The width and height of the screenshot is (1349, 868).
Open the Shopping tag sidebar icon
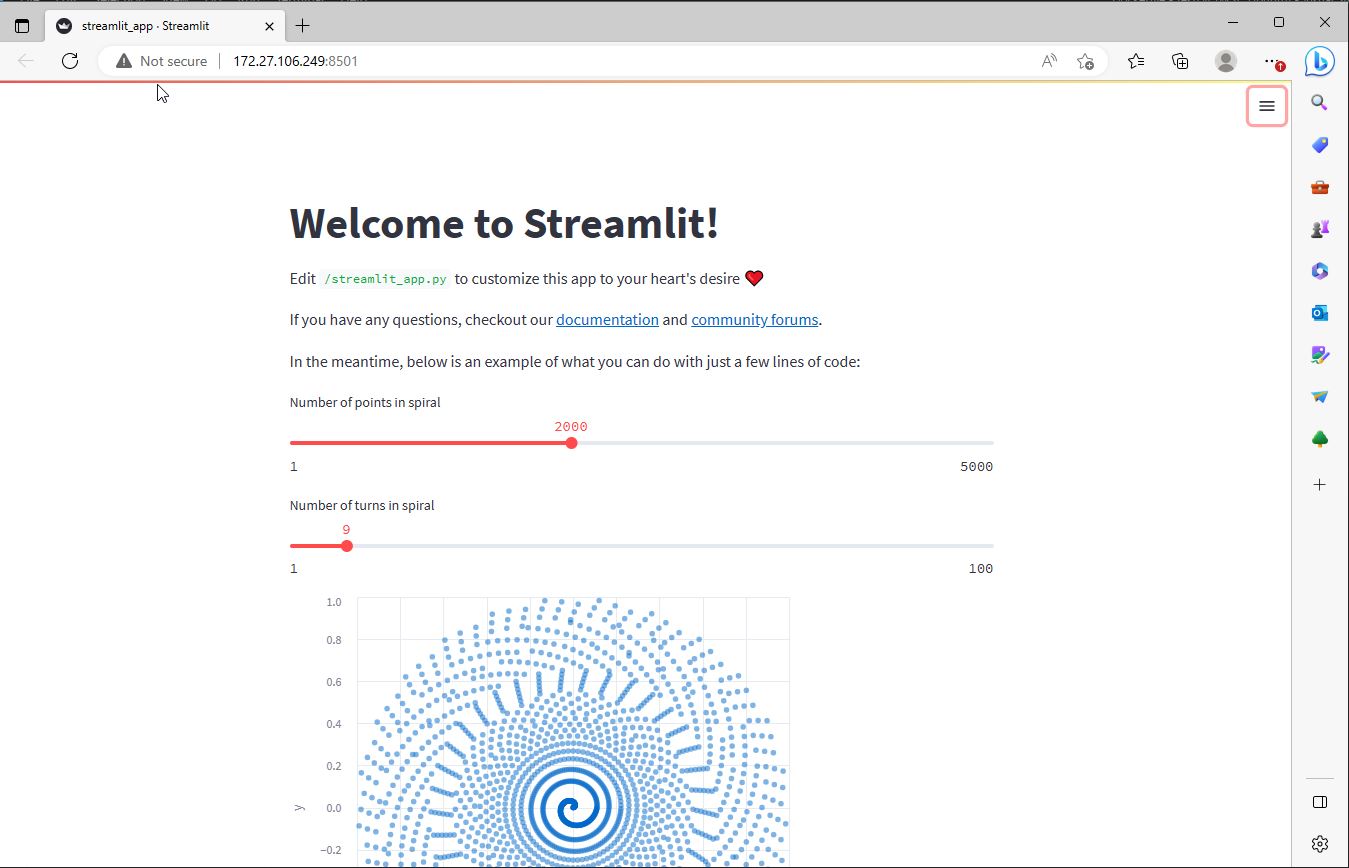[x=1319, y=145]
